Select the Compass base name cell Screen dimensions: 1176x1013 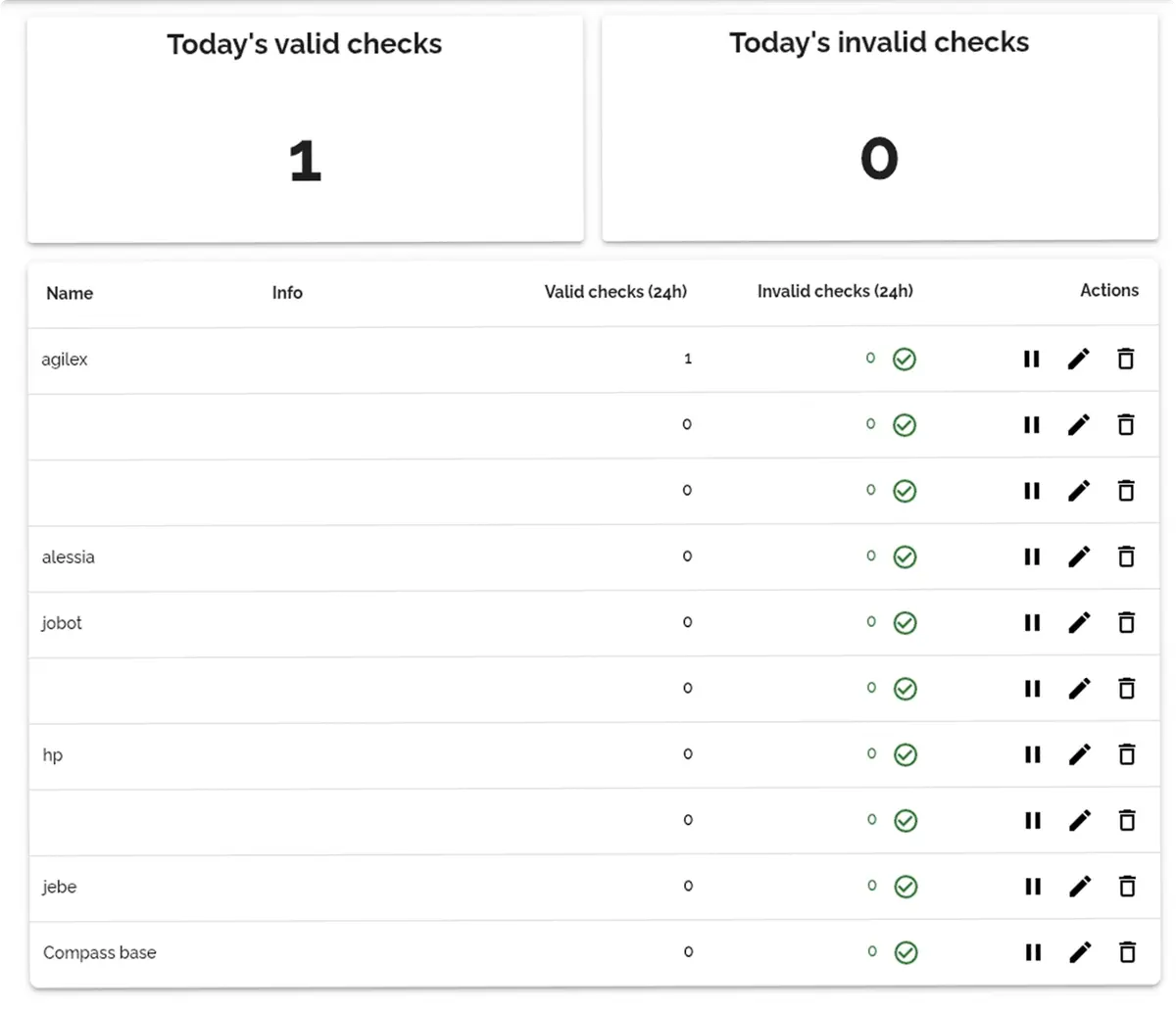pos(100,952)
